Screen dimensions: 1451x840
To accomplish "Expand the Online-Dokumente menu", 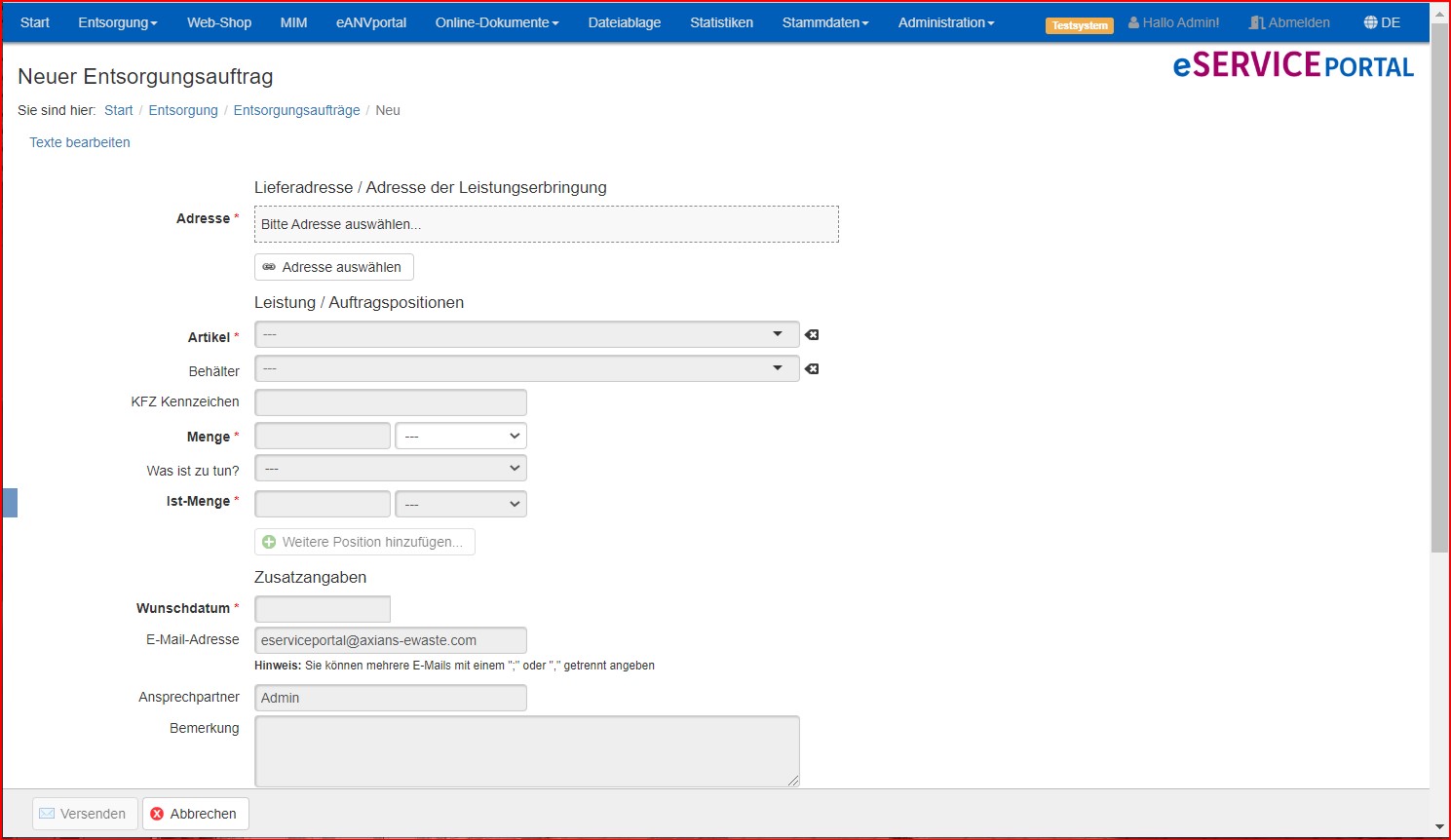I will pyautogui.click(x=497, y=22).
